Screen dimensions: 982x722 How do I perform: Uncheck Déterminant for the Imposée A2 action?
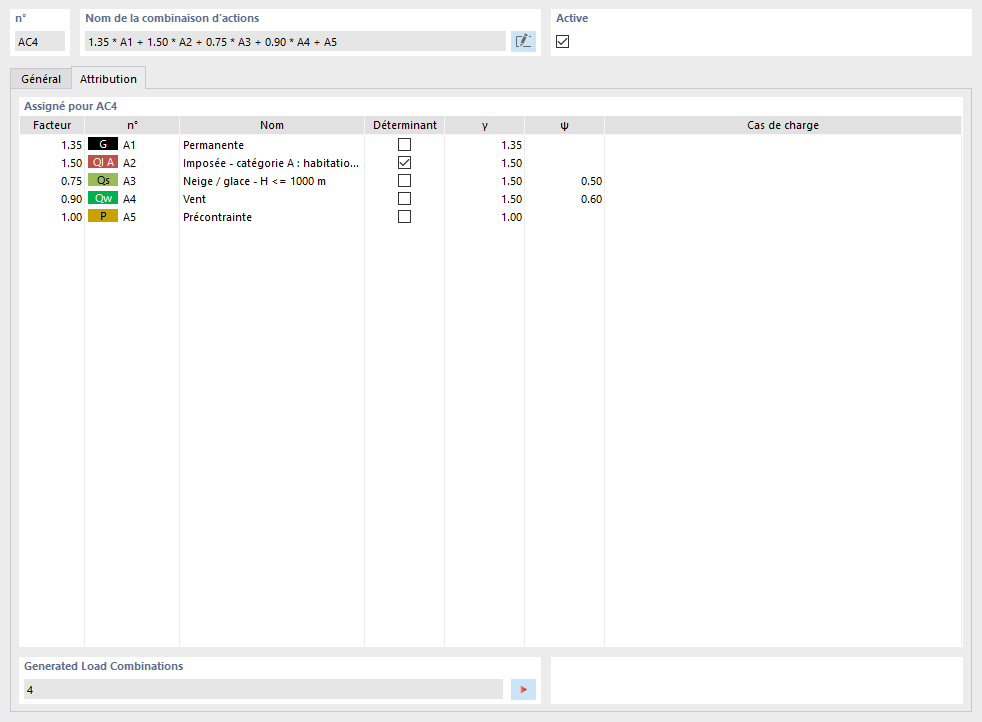404,162
